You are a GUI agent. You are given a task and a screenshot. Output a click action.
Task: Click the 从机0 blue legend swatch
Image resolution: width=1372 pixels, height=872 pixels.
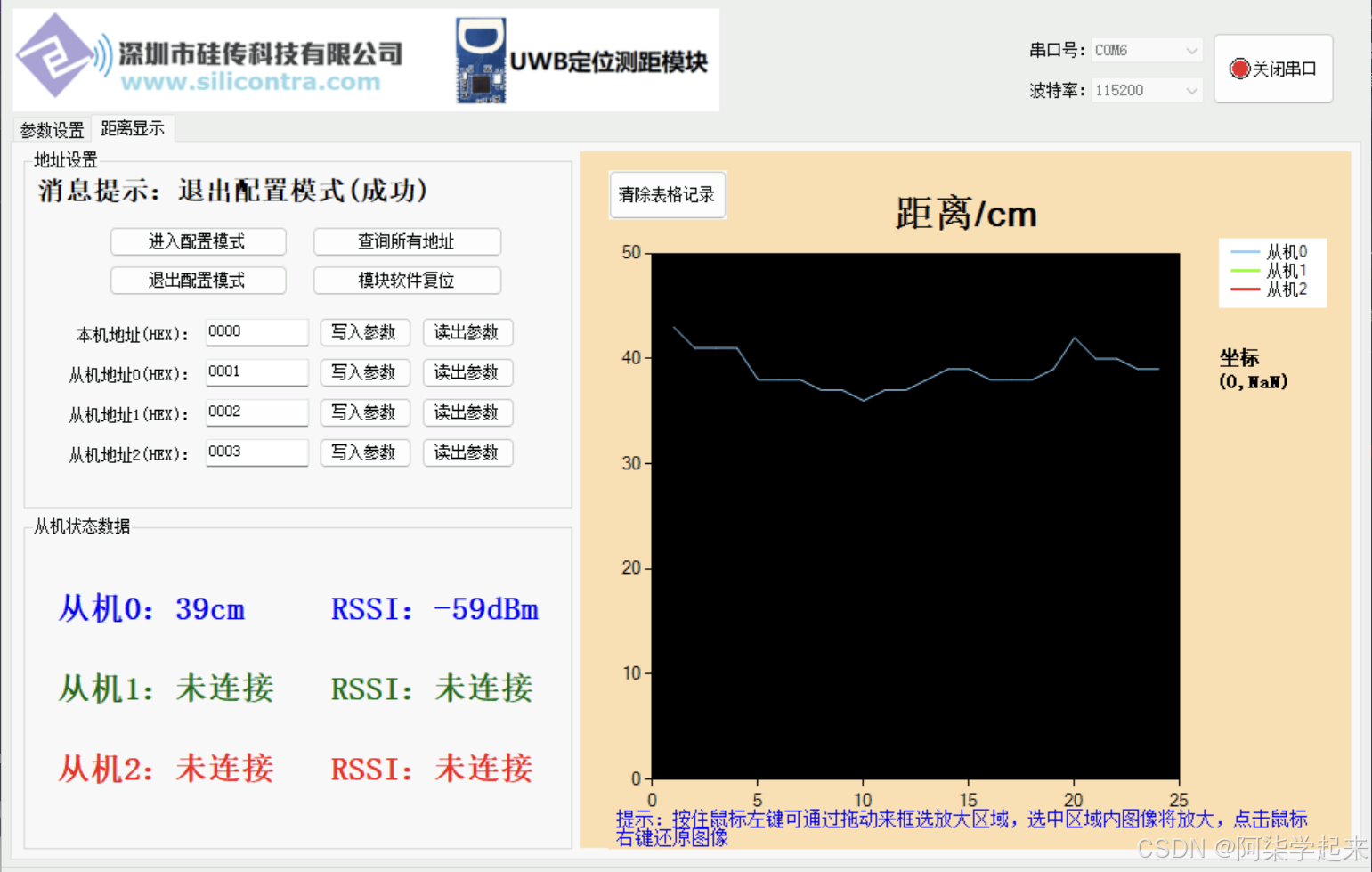[x=1244, y=252]
